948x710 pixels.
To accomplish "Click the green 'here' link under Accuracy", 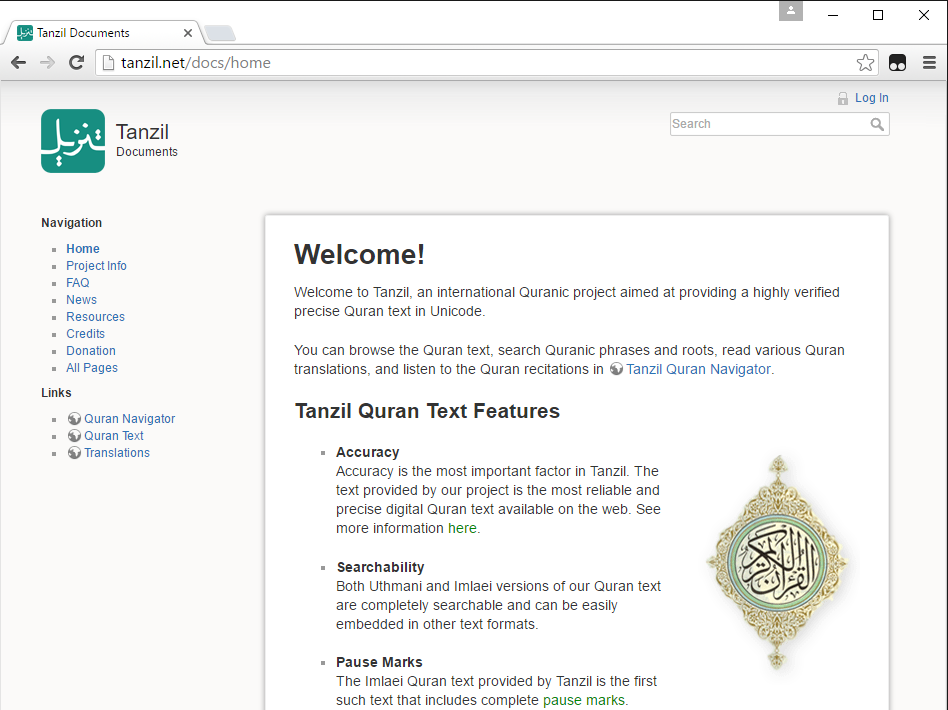I will pyautogui.click(x=462, y=528).
